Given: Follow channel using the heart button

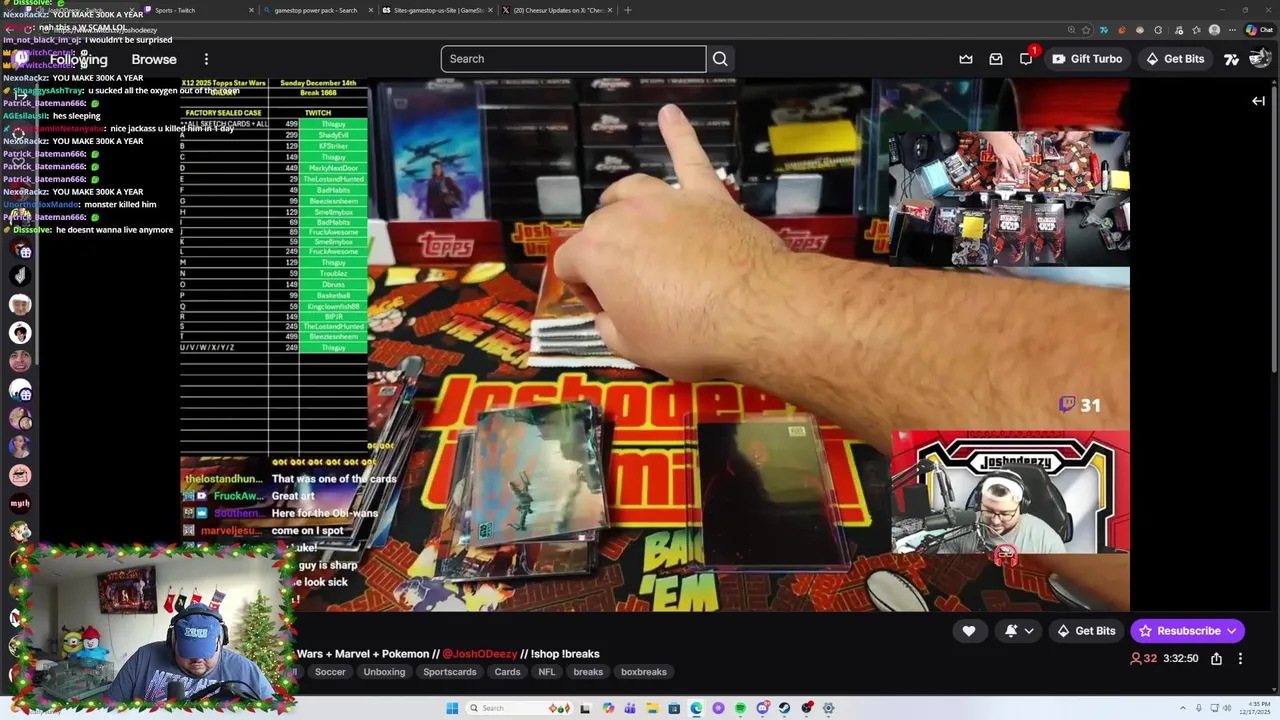Looking at the screenshot, I should (969, 631).
